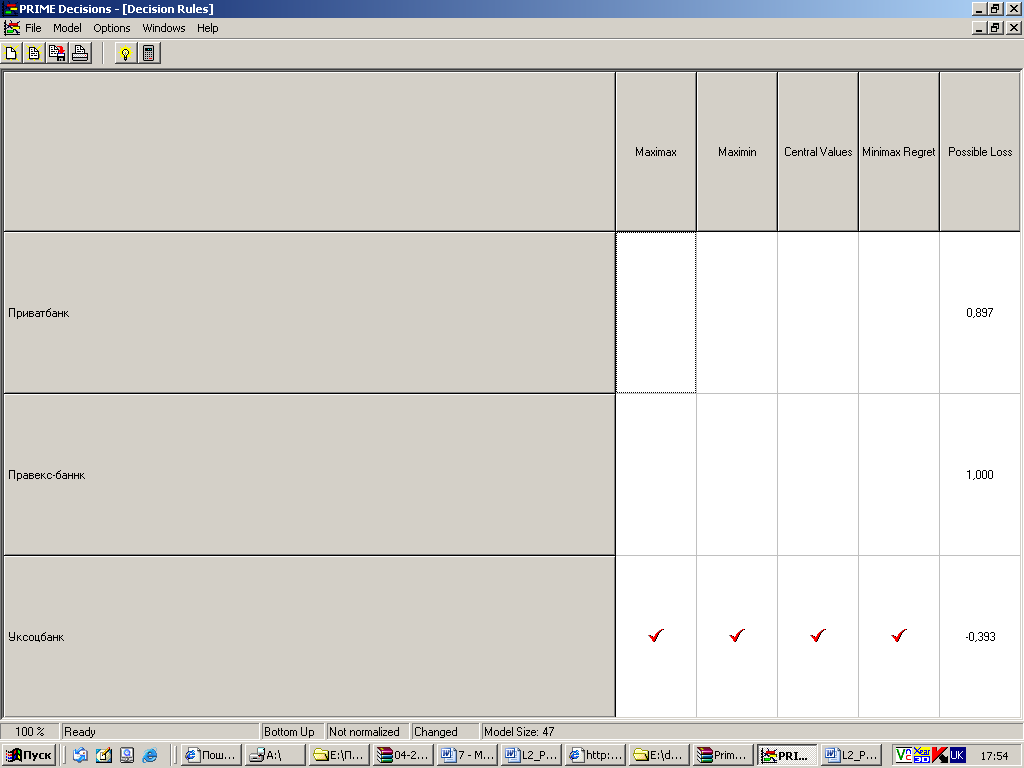Screen dimensions: 1024x768
Task: Open the Options menu
Action: pos(112,28)
